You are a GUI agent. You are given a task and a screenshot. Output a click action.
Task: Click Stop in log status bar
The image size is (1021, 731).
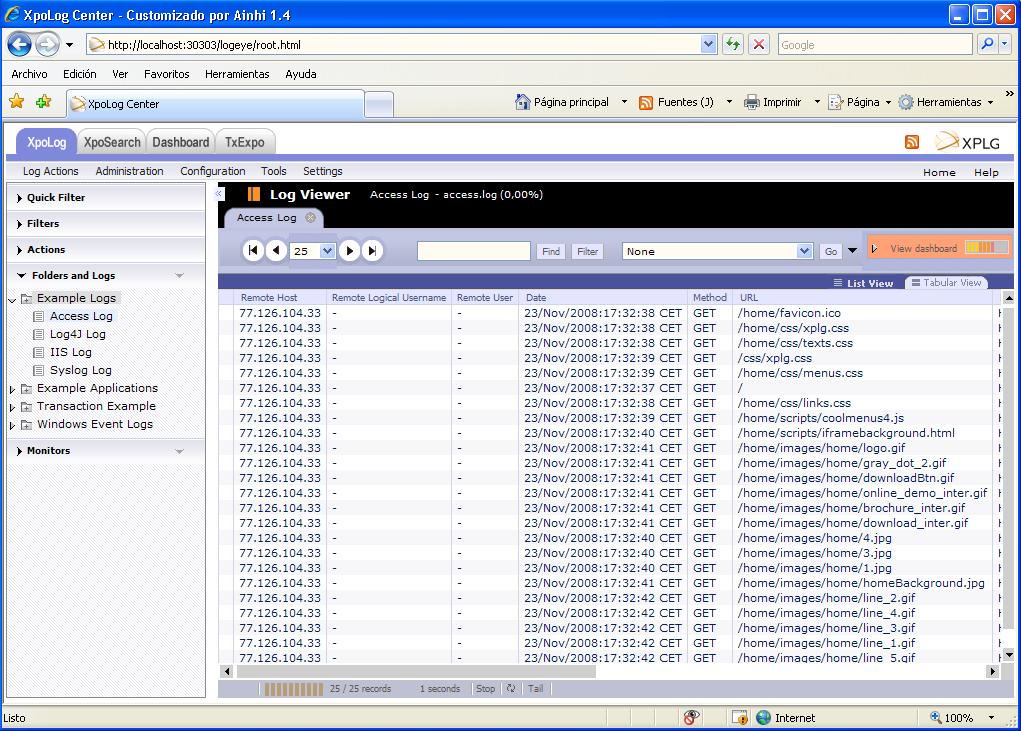coord(485,688)
